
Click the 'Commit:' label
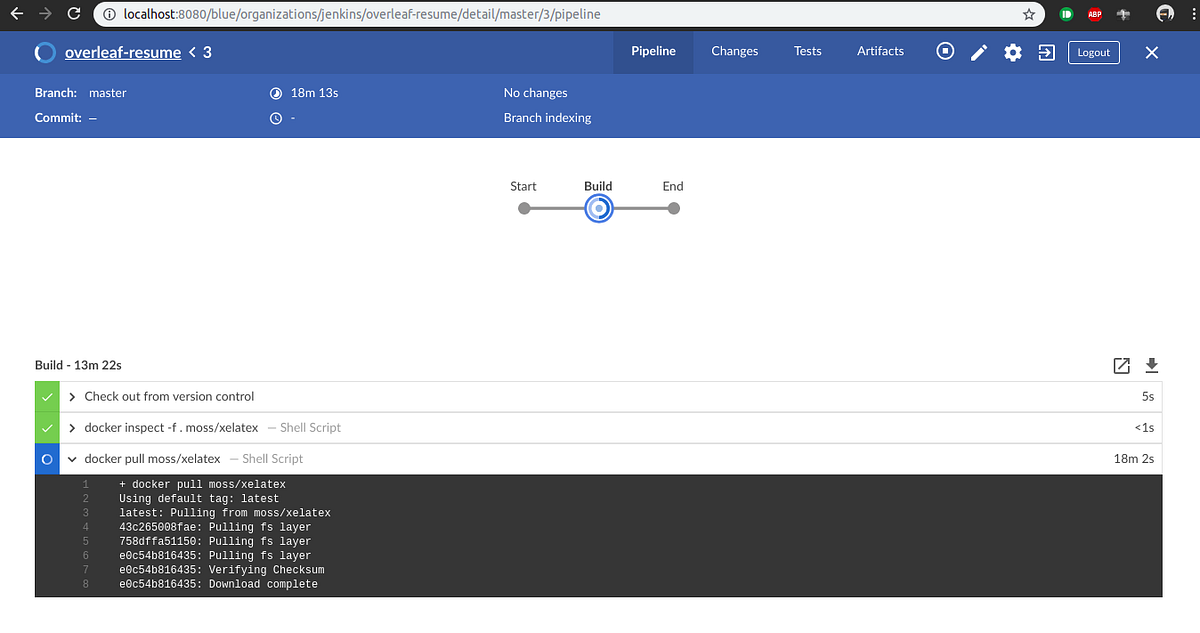click(x=56, y=118)
